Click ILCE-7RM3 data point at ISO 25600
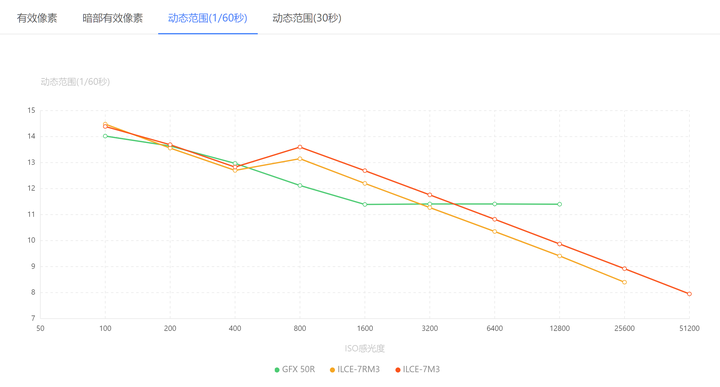Screen dimensions: 720x387 (x=624, y=282)
